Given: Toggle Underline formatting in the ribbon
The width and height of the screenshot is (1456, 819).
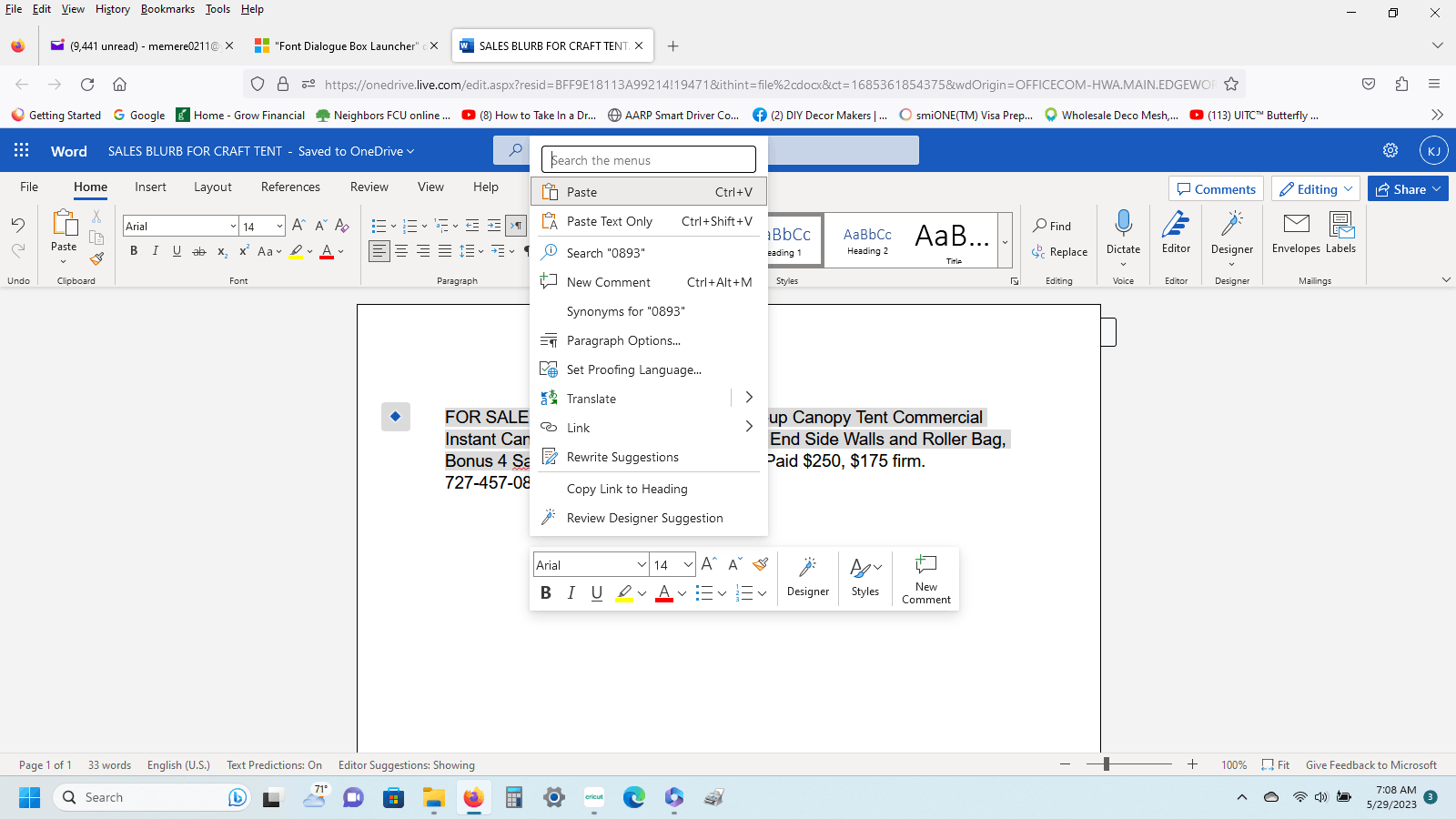Looking at the screenshot, I should tap(177, 251).
